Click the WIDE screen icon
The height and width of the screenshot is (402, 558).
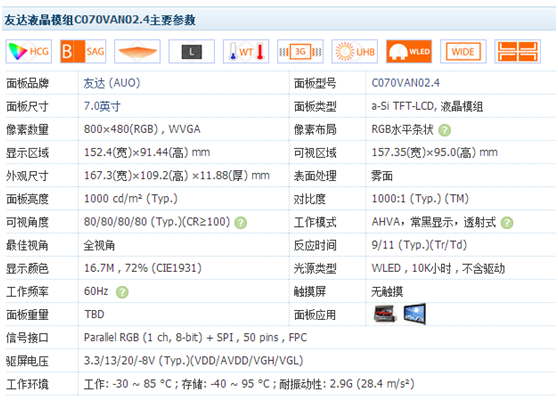click(463, 52)
